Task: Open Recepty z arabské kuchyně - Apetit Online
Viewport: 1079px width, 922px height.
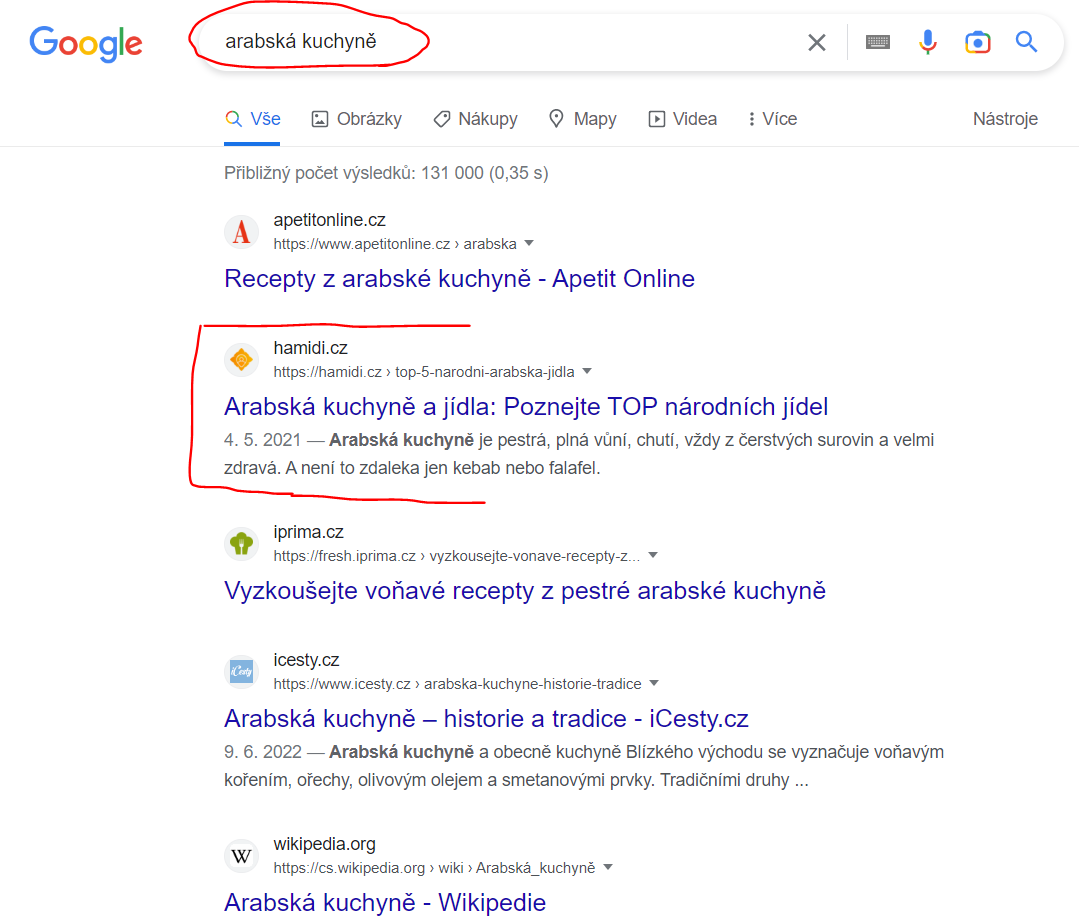Action: pos(460,279)
